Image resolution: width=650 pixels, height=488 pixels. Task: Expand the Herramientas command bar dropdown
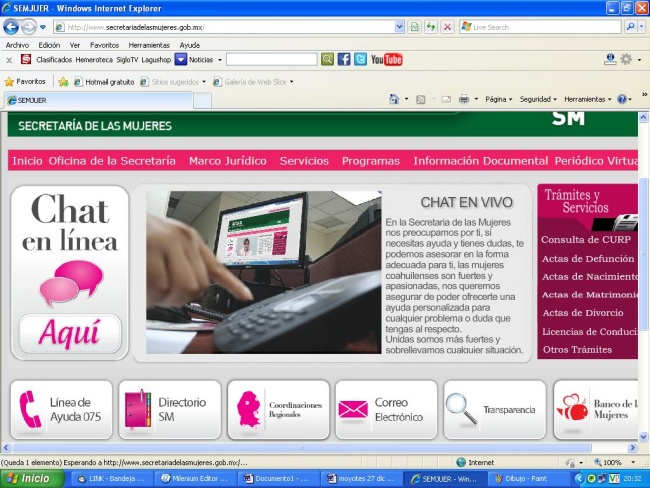tap(587, 100)
